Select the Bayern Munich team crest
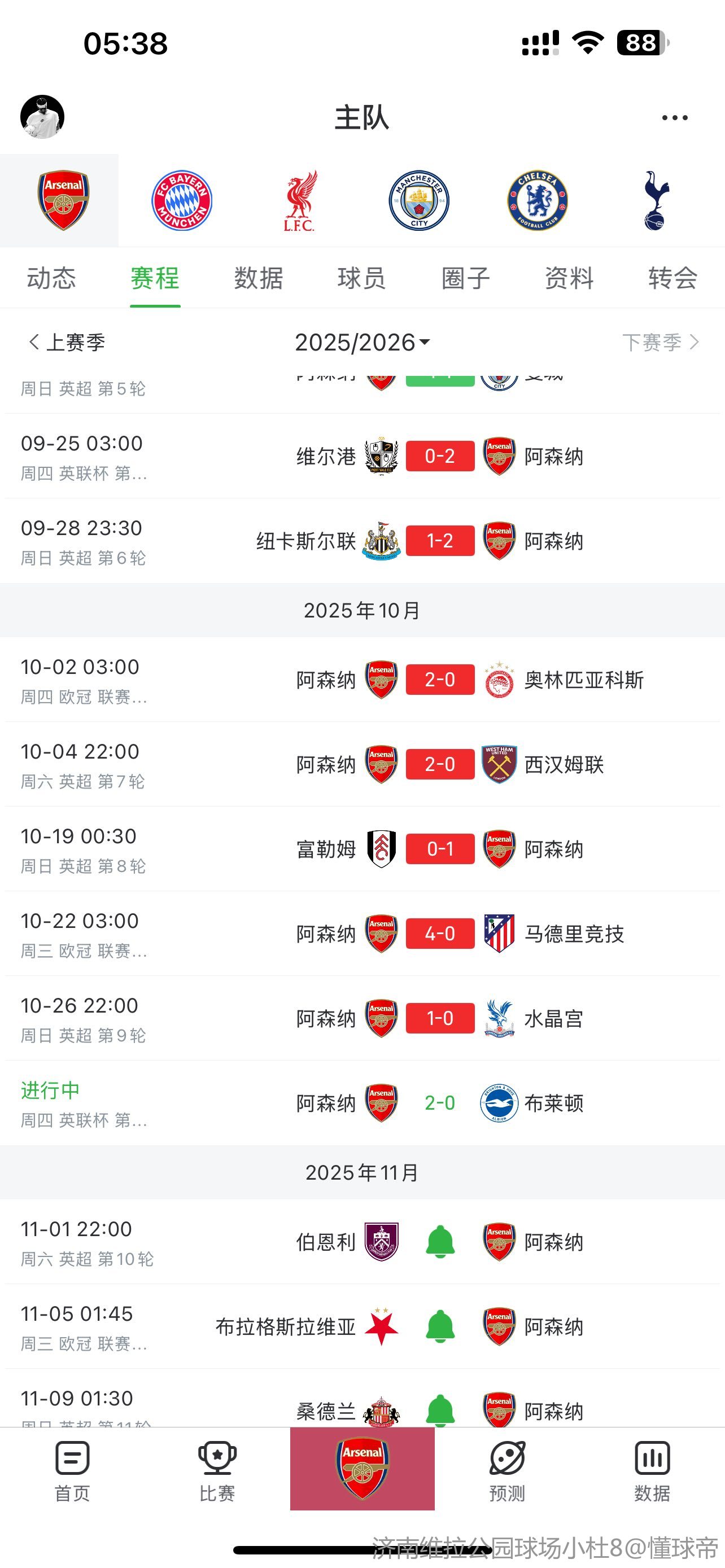 (181, 200)
